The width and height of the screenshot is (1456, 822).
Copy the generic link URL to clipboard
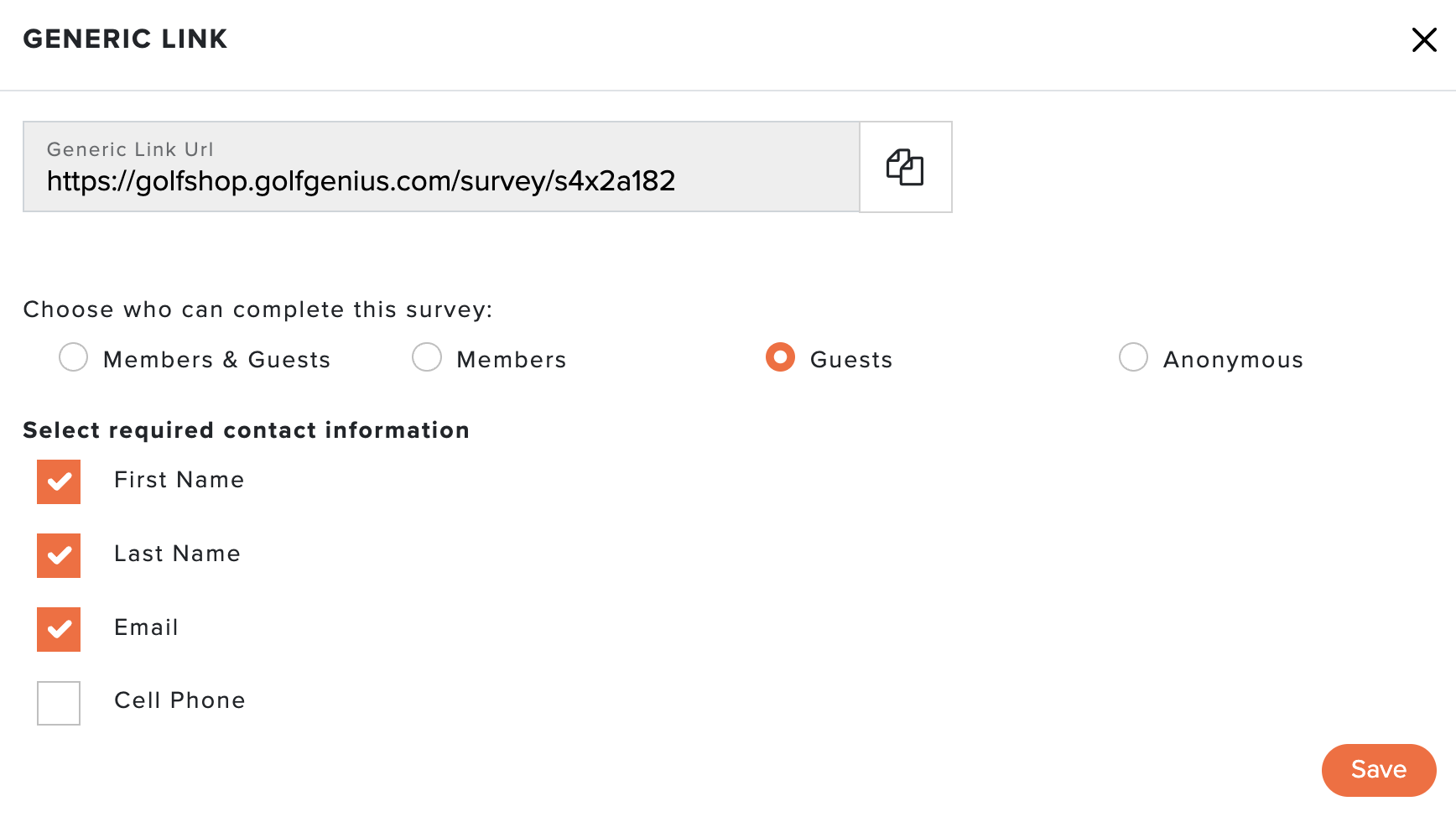[x=906, y=167]
